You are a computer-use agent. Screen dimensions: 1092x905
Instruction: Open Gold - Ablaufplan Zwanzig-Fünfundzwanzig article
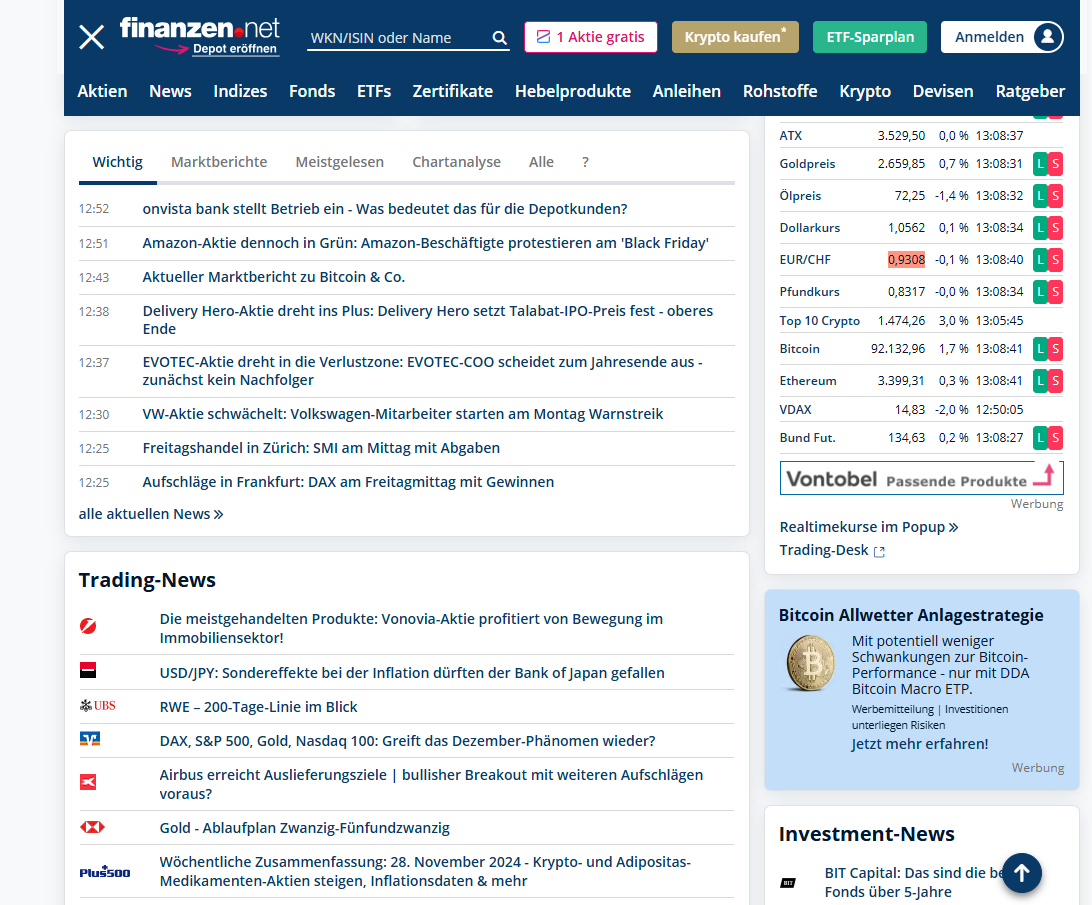[304, 828]
